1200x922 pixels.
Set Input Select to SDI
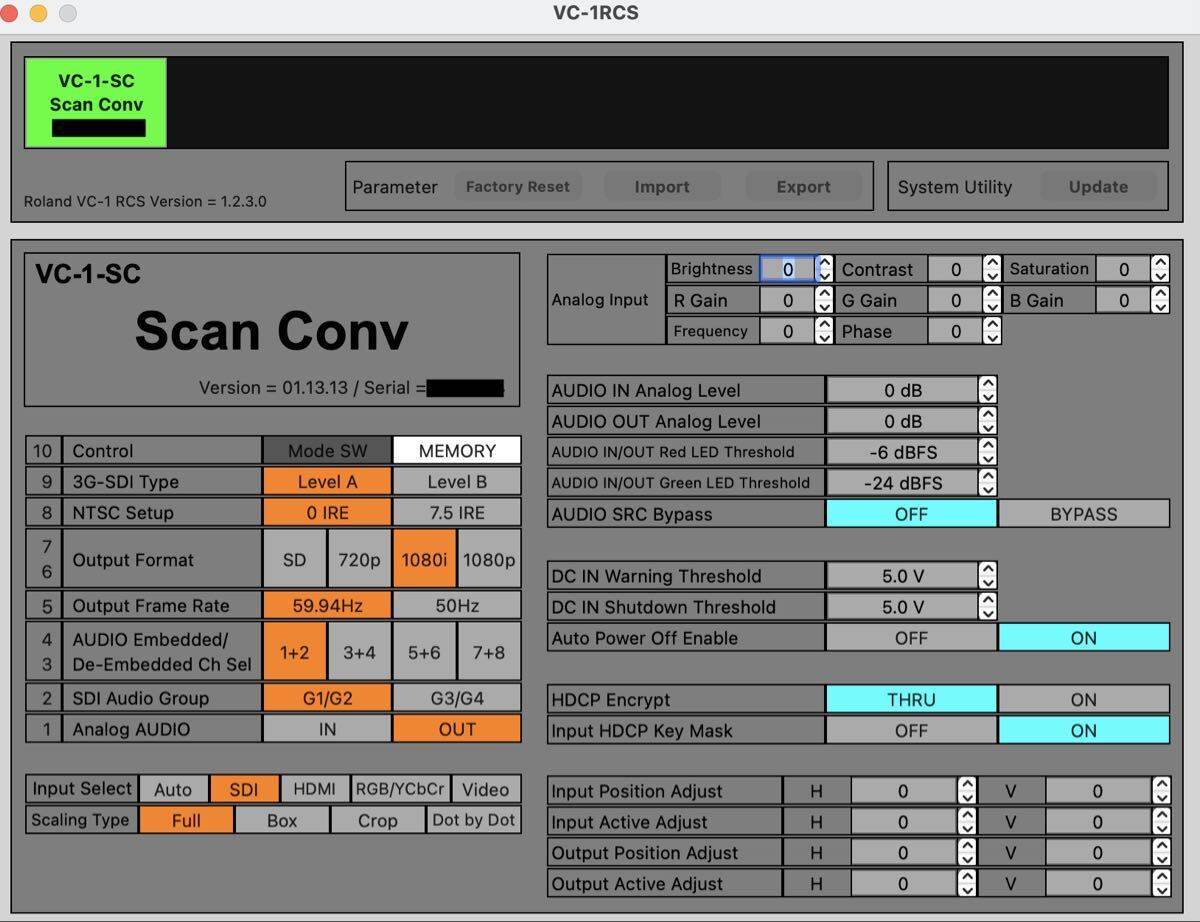244,789
